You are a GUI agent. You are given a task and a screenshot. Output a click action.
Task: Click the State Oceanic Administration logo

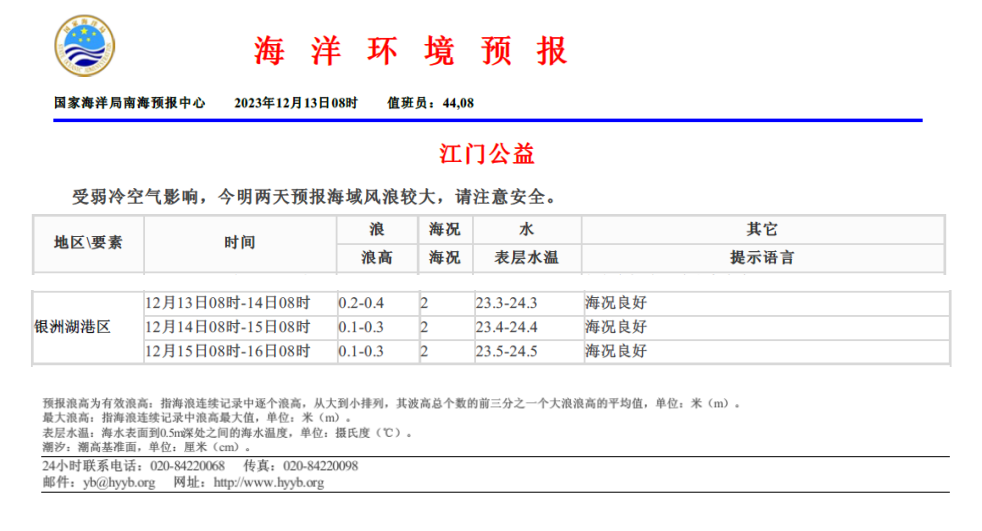(x=83, y=49)
